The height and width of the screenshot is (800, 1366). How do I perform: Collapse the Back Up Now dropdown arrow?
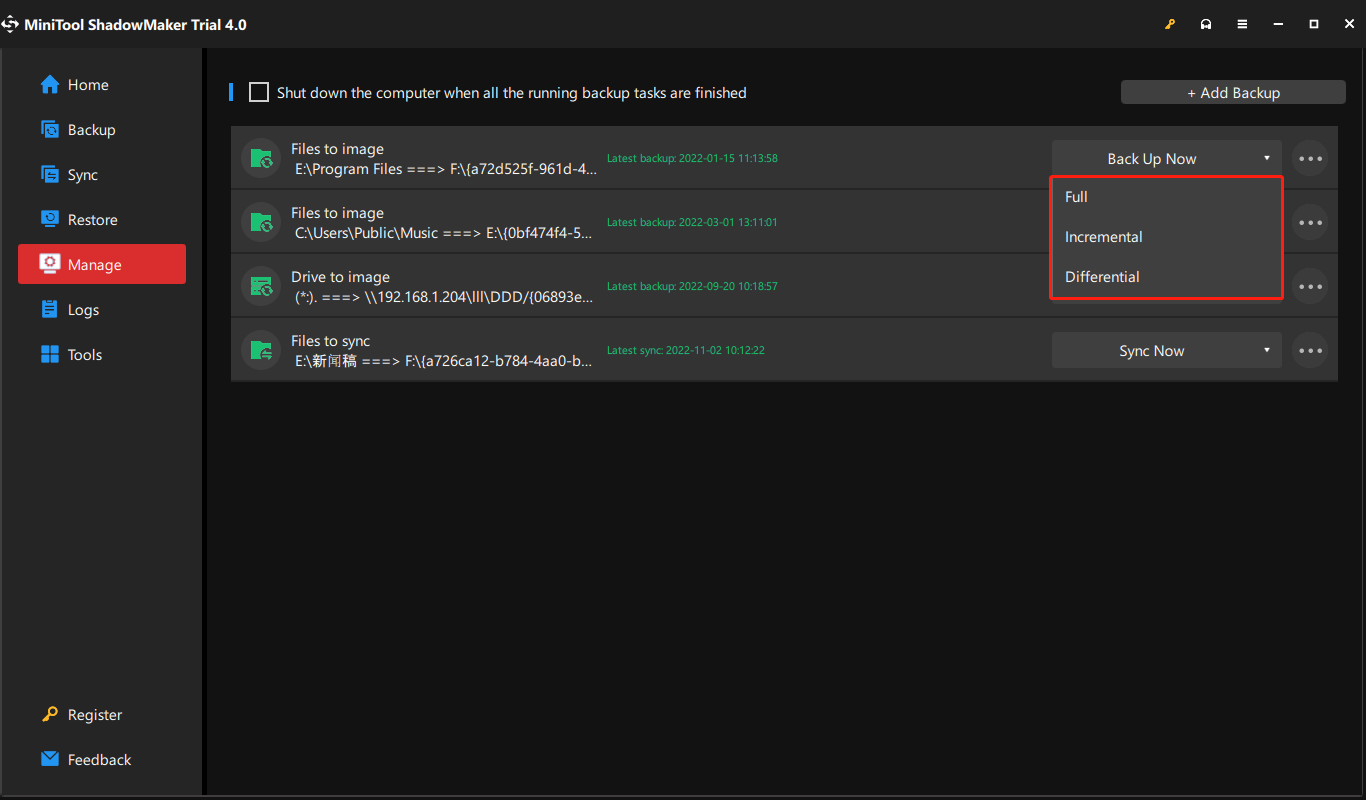[x=1266, y=158]
